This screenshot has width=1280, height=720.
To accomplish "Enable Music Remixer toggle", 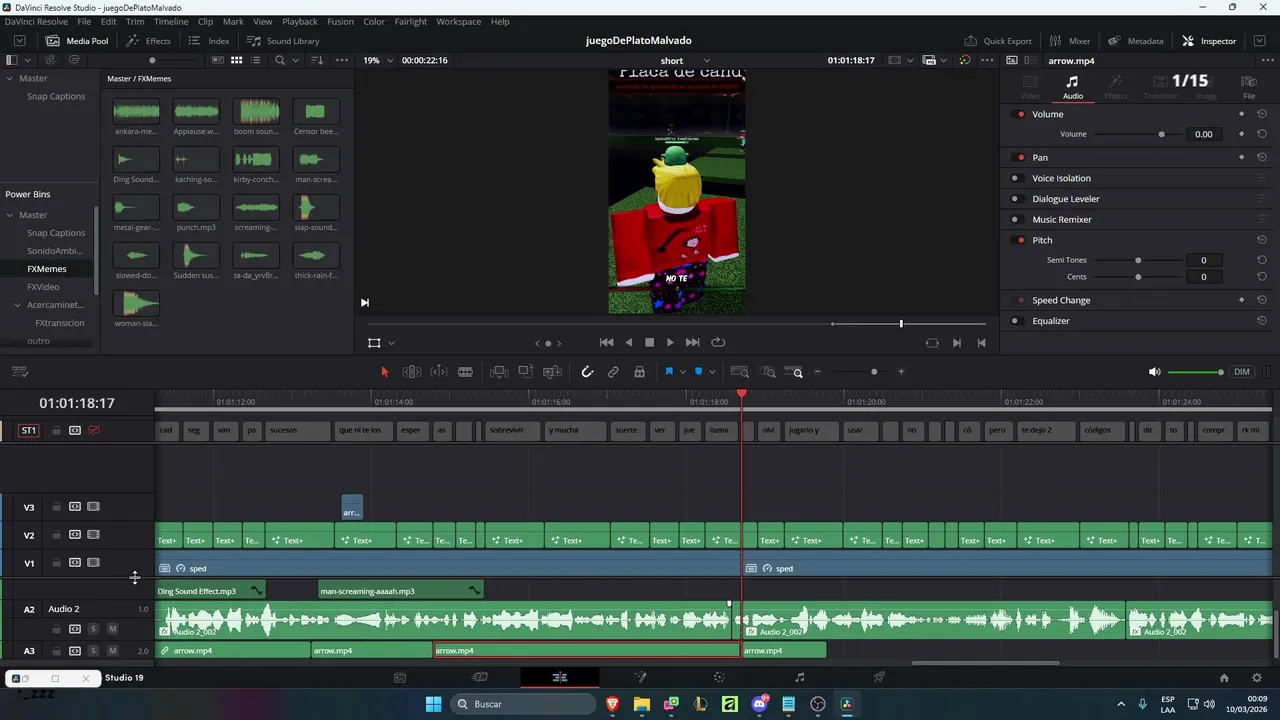I will click(x=1015, y=219).
